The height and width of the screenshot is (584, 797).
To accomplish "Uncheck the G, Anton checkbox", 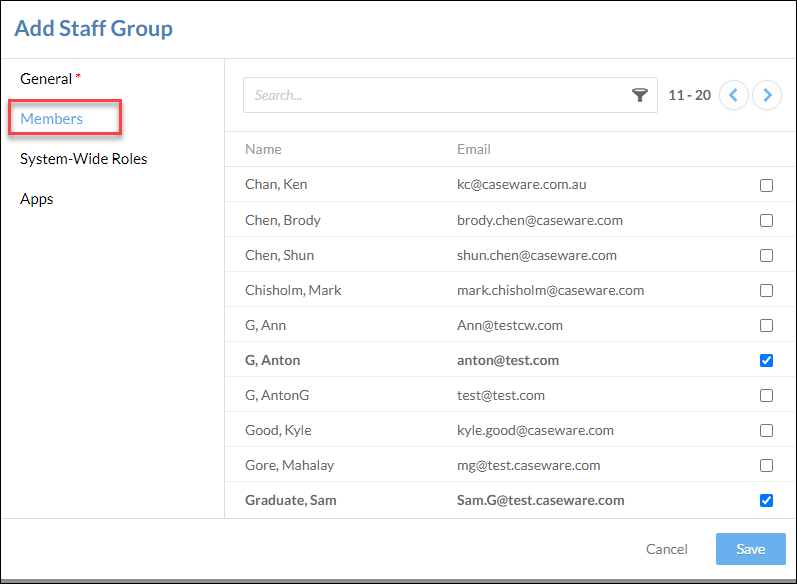I will tap(766, 360).
